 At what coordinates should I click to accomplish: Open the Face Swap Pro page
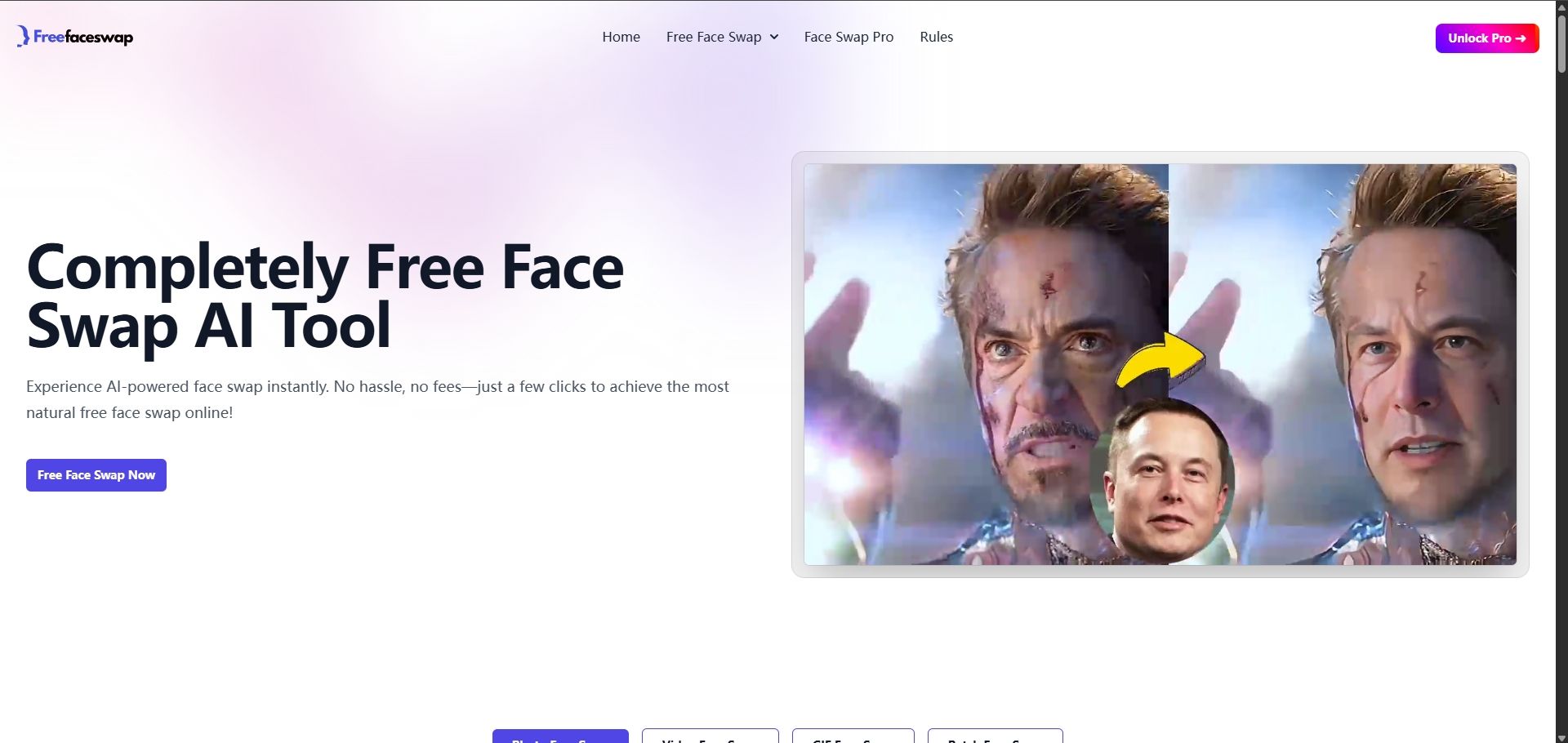tap(849, 37)
